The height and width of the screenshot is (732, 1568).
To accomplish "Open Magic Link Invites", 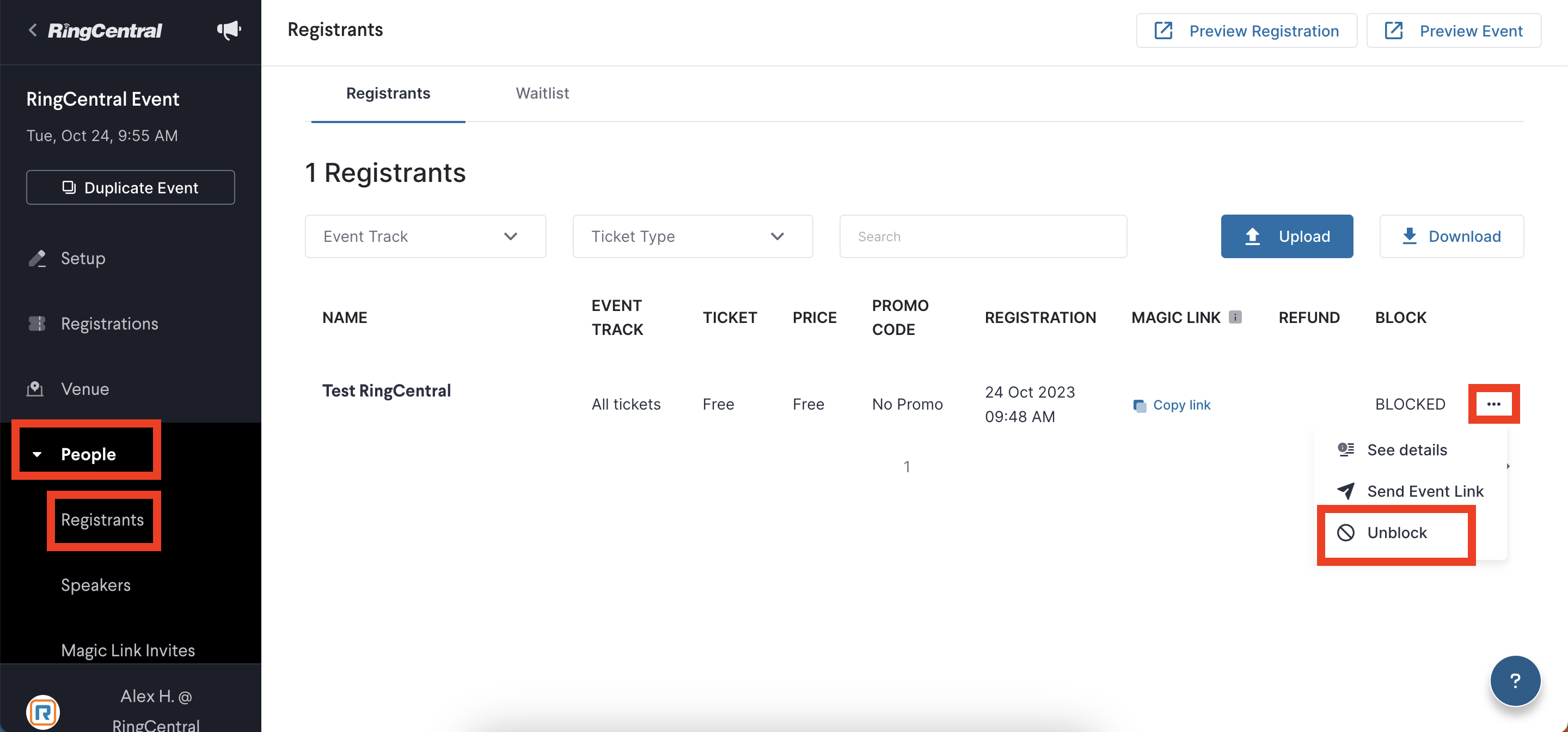I will coord(128,650).
